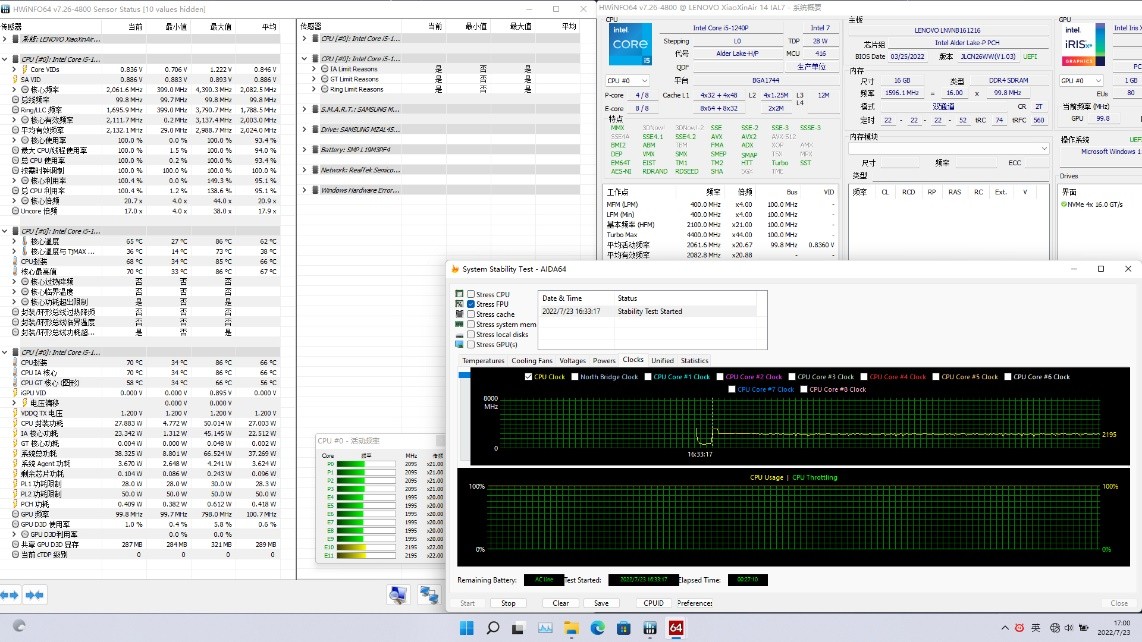Open File Explorer from the taskbar
Image resolution: width=1142 pixels, height=642 pixels.
coord(571,628)
